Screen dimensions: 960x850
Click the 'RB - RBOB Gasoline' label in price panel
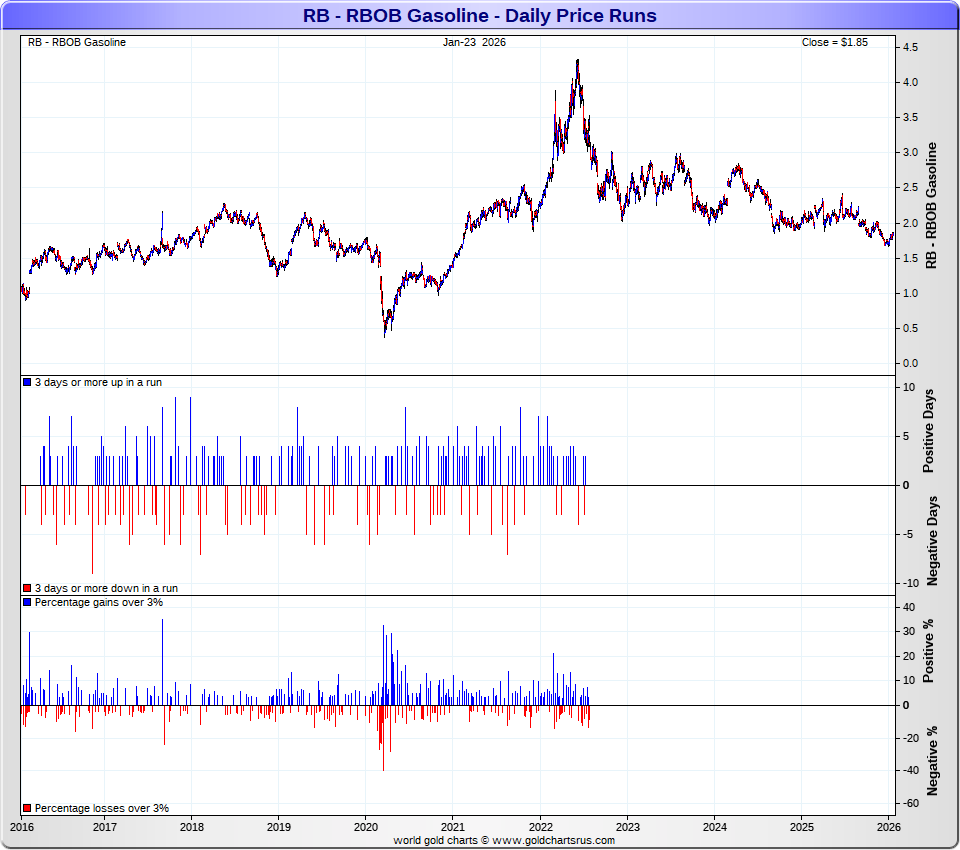77,42
